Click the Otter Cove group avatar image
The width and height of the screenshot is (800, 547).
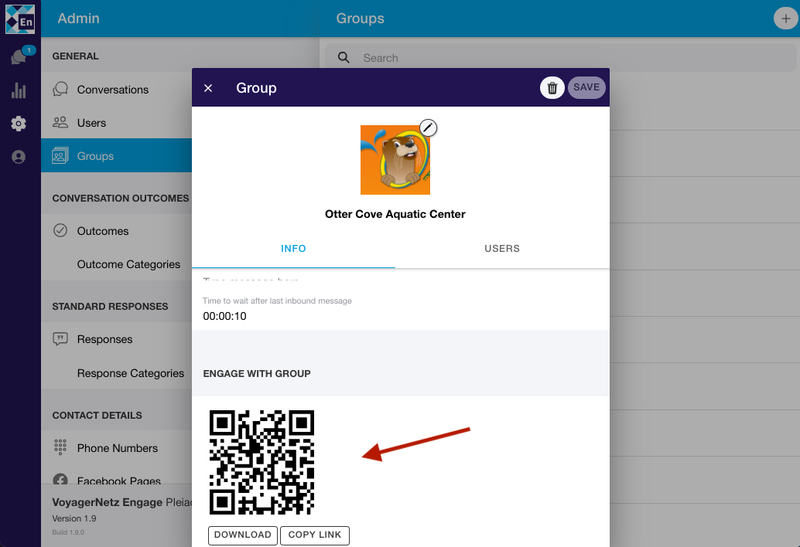(395, 160)
